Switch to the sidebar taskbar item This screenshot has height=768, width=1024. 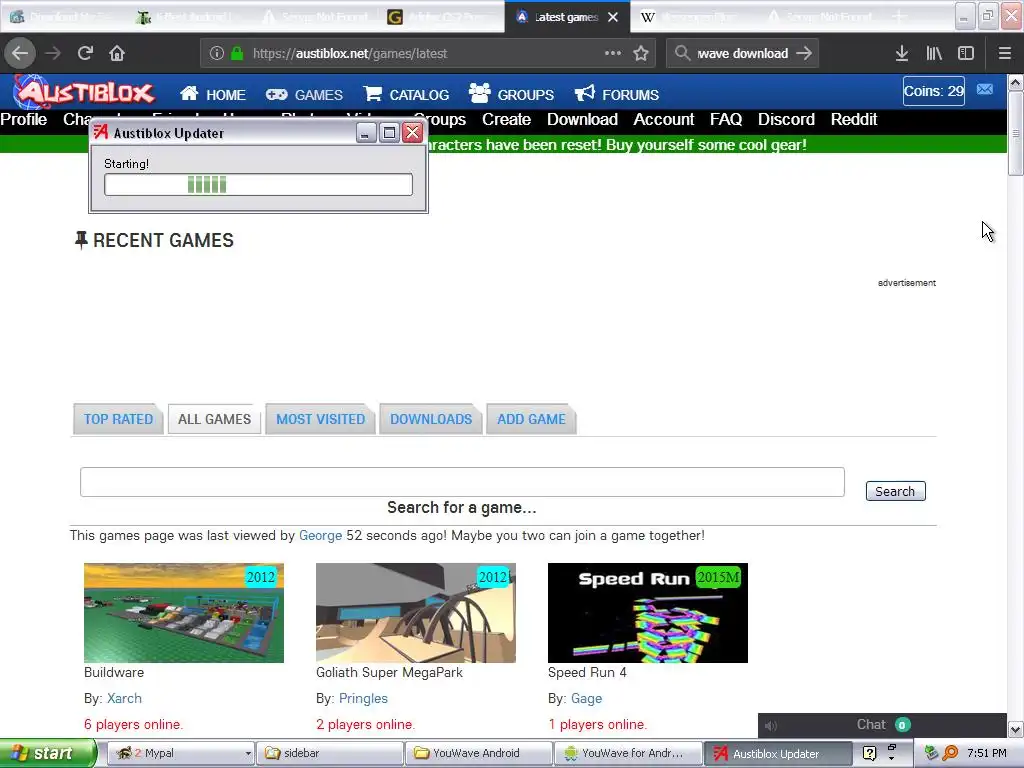[328, 753]
